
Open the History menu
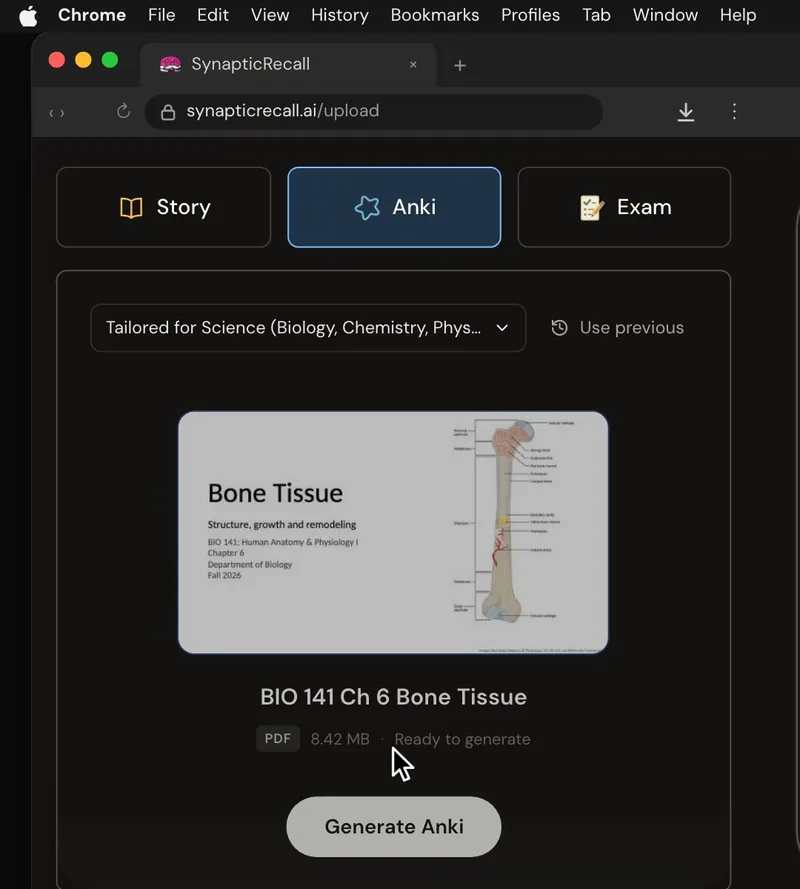point(340,15)
